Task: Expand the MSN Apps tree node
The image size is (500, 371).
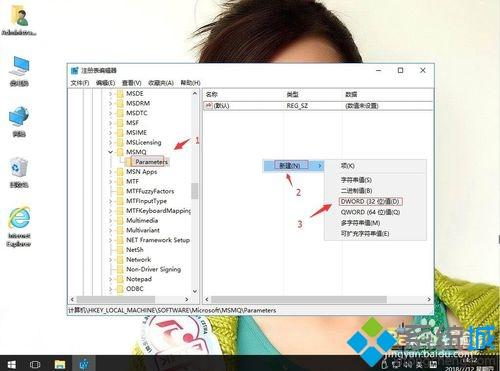Action: pos(111,172)
